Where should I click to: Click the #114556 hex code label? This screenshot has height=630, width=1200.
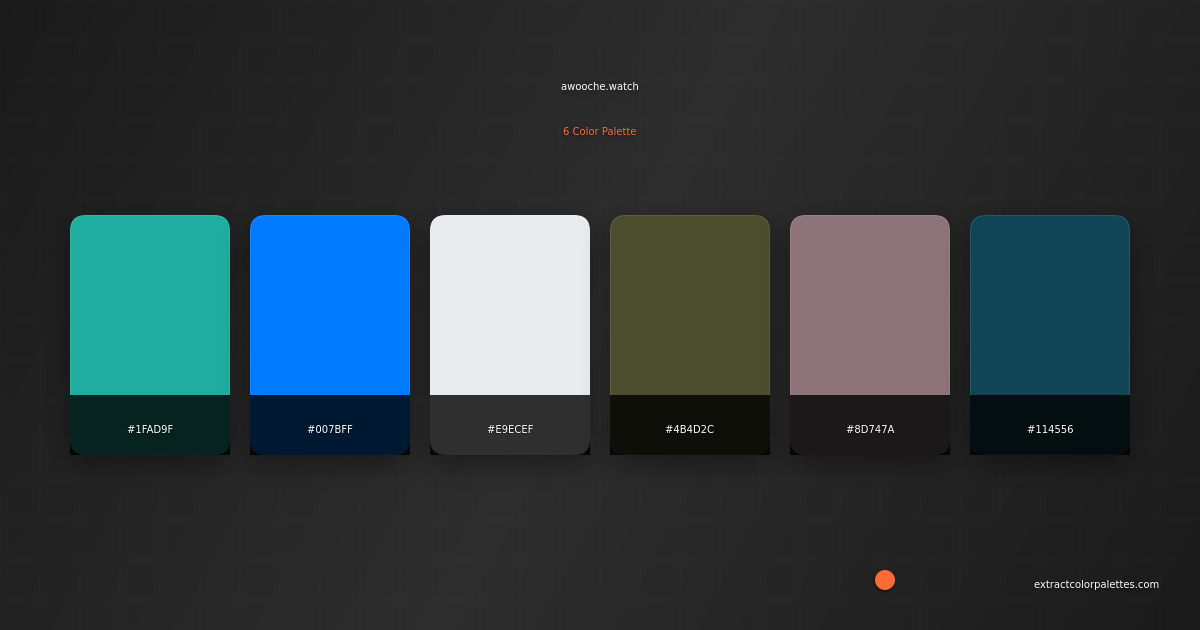[x=1050, y=429]
